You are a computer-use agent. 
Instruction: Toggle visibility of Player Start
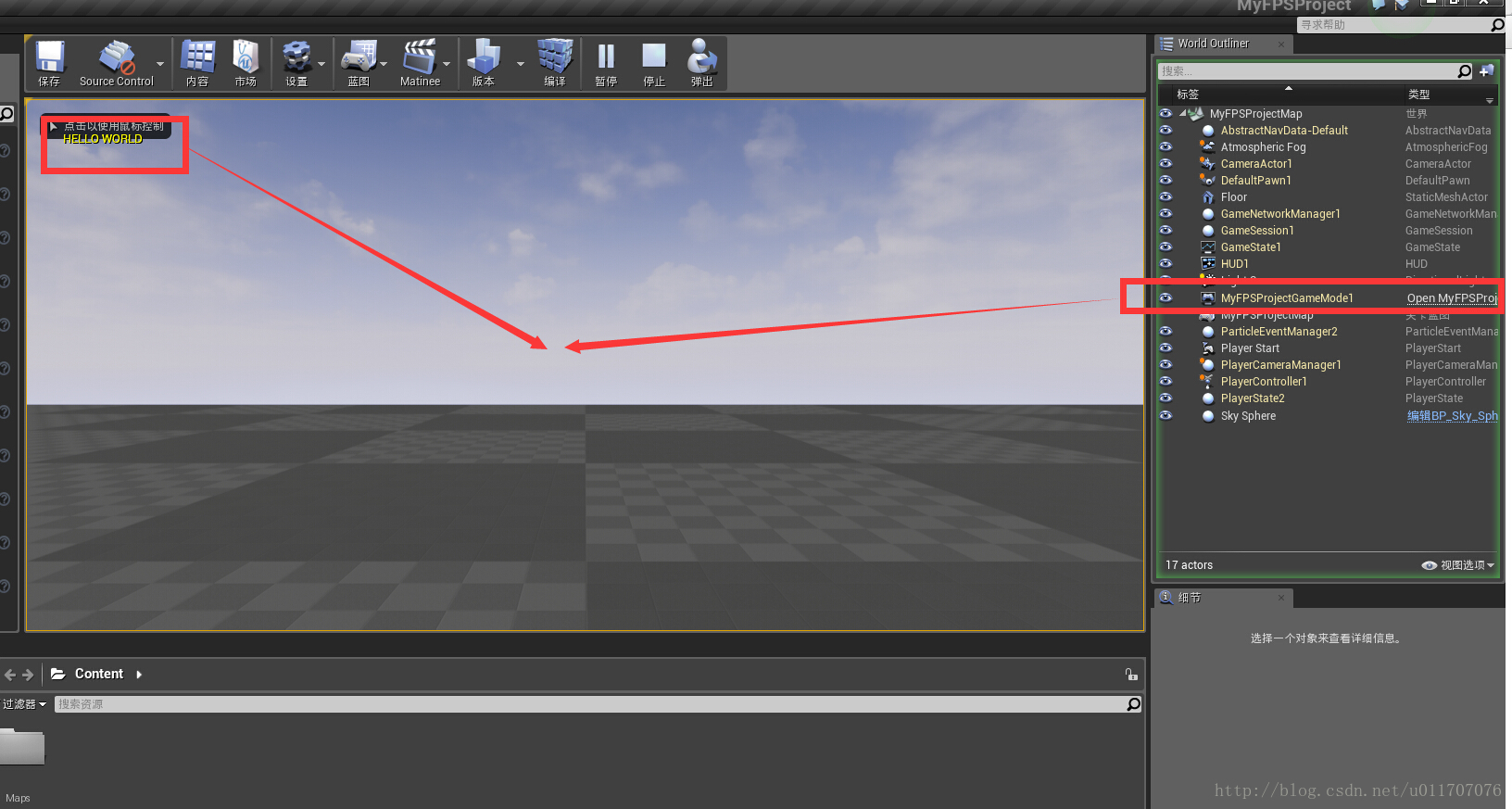(x=1165, y=348)
